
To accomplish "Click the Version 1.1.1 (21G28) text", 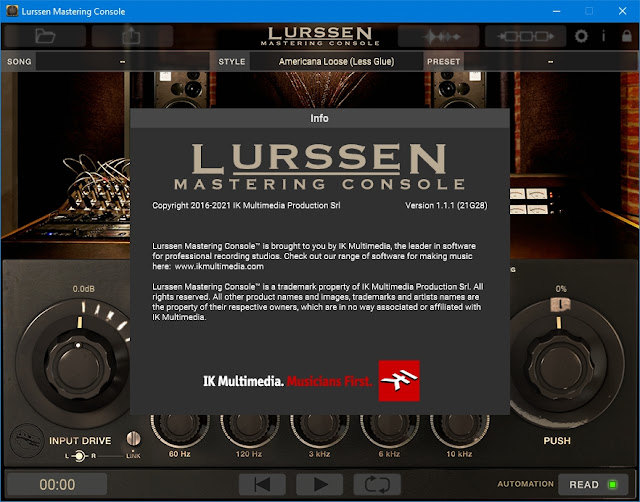I will [446, 206].
